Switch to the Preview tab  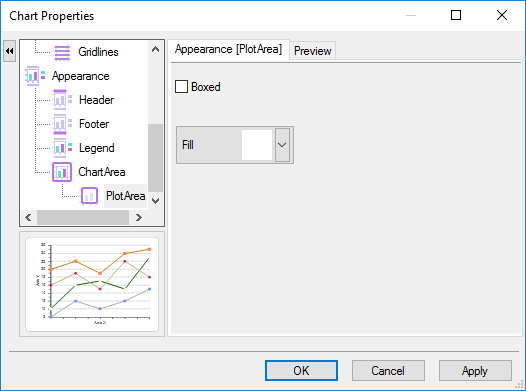tap(312, 51)
